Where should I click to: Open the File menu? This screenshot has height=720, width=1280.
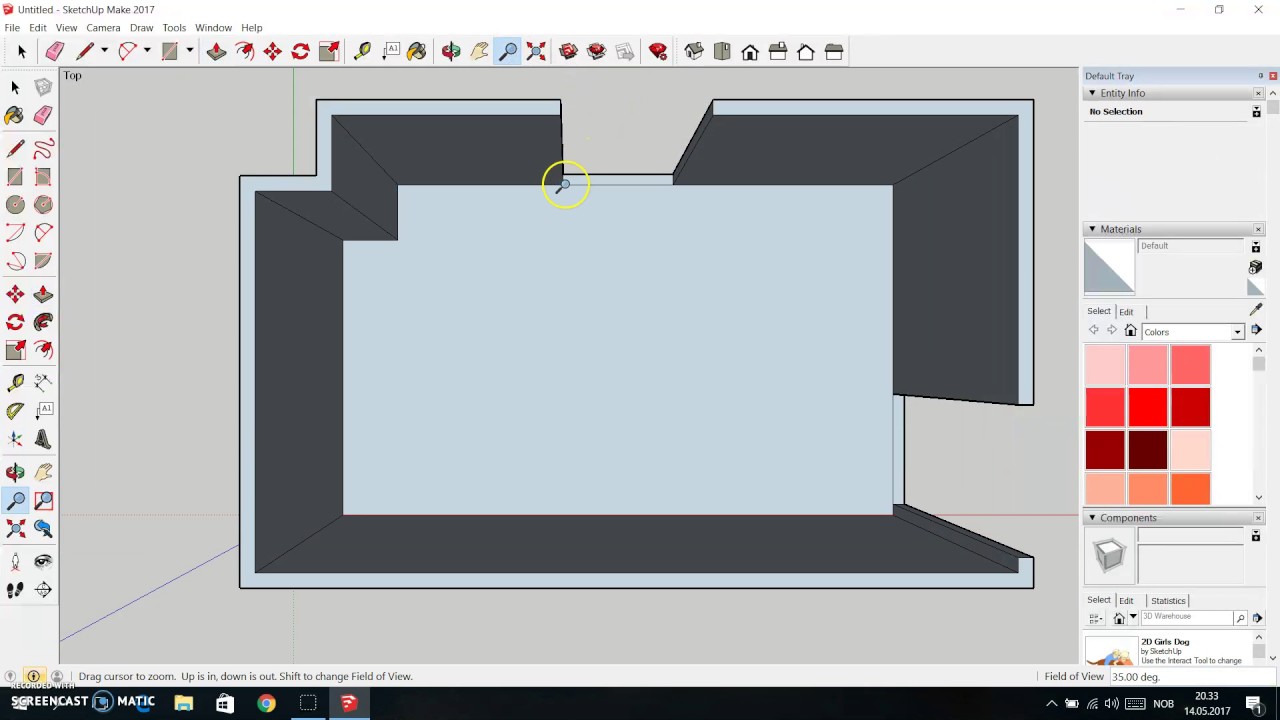coord(12,28)
